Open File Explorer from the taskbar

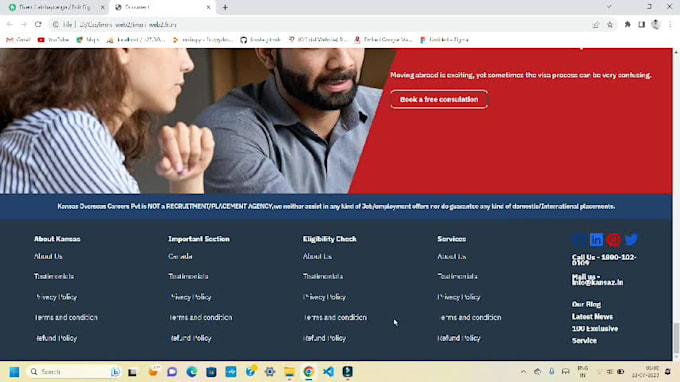coord(289,372)
